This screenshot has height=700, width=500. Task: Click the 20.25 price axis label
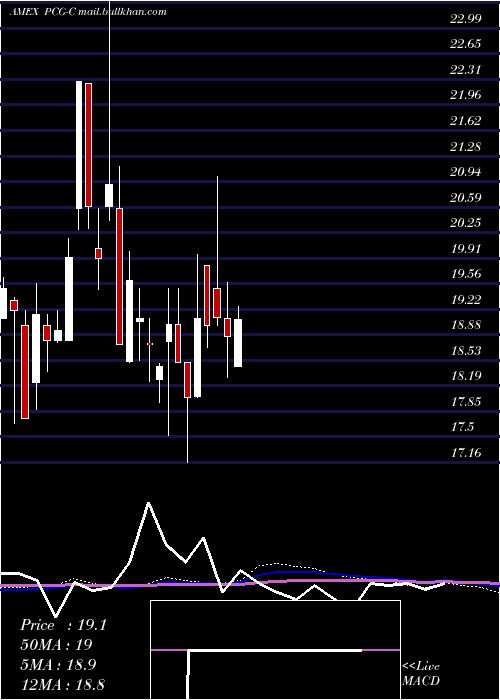click(466, 222)
